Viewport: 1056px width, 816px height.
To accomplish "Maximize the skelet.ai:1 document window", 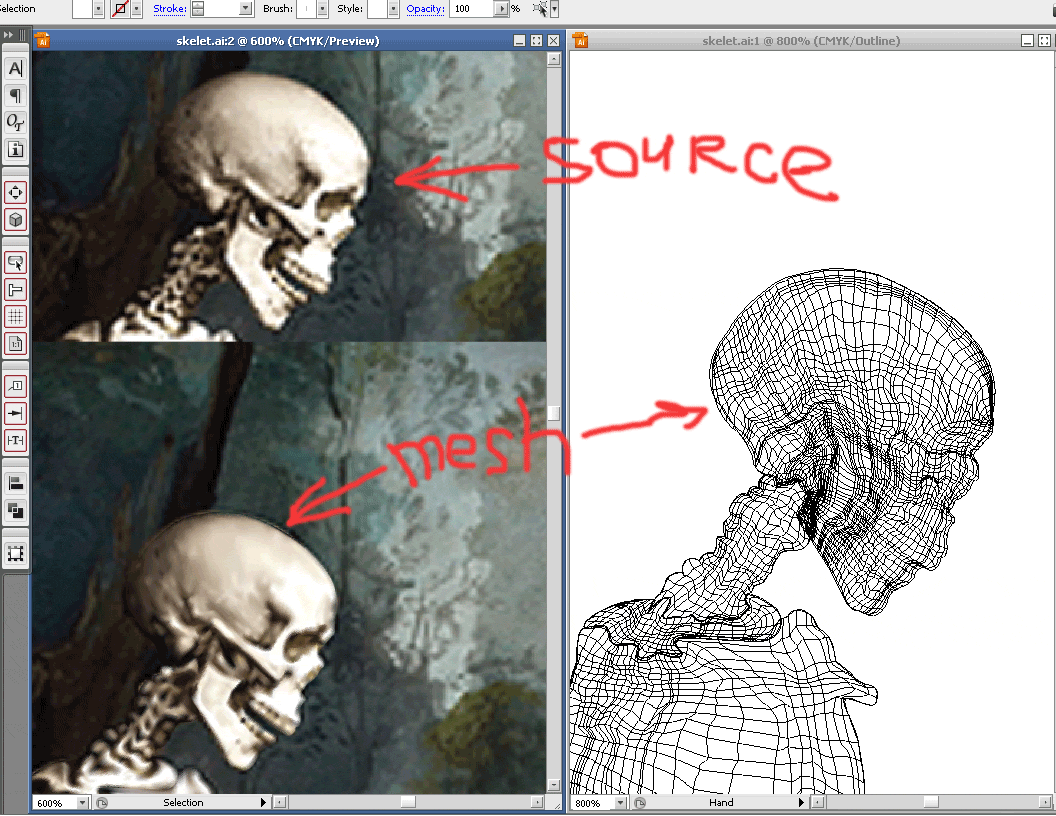I will (1045, 40).
